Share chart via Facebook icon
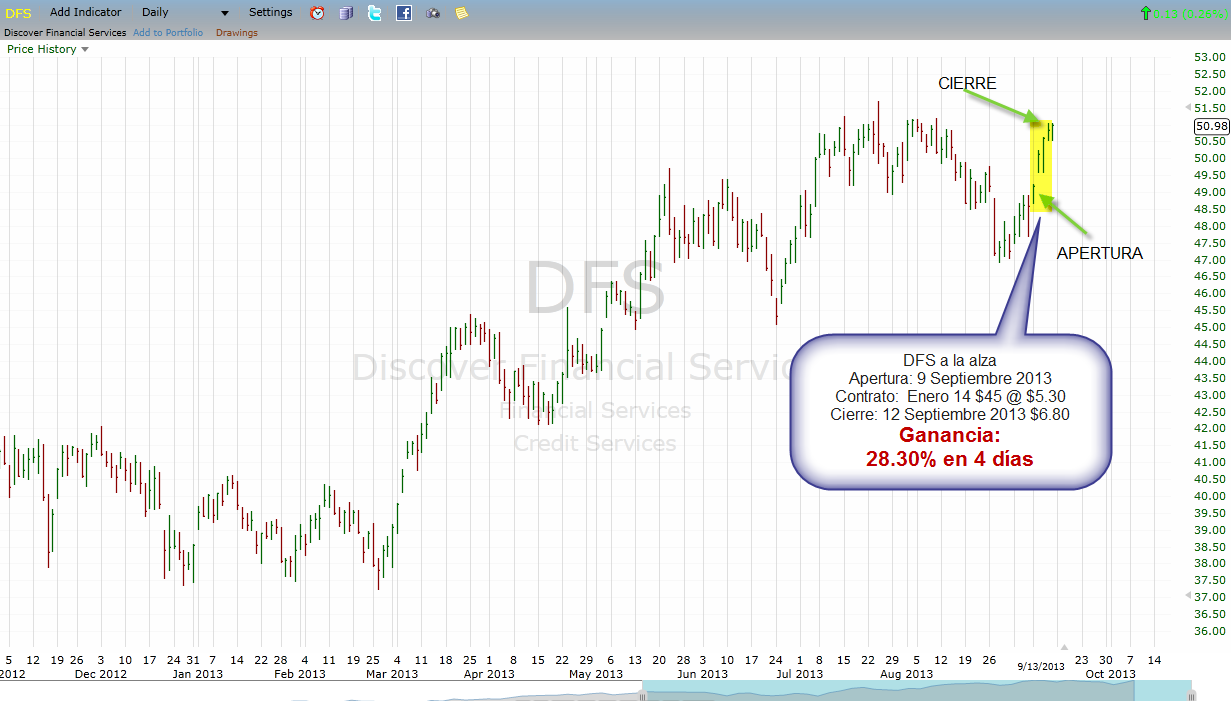 pyautogui.click(x=404, y=13)
